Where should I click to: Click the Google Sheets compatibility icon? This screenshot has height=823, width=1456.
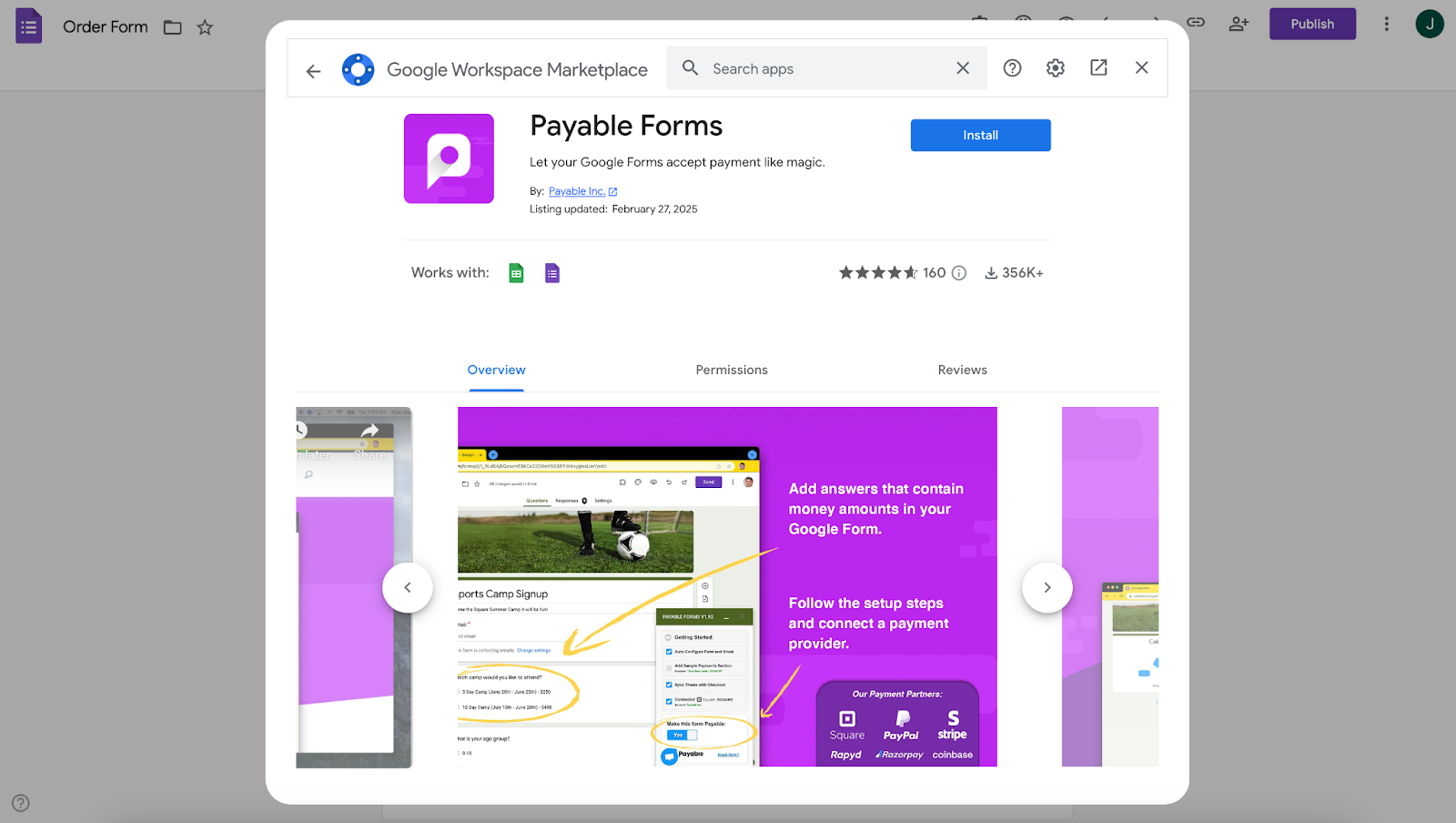(x=516, y=273)
